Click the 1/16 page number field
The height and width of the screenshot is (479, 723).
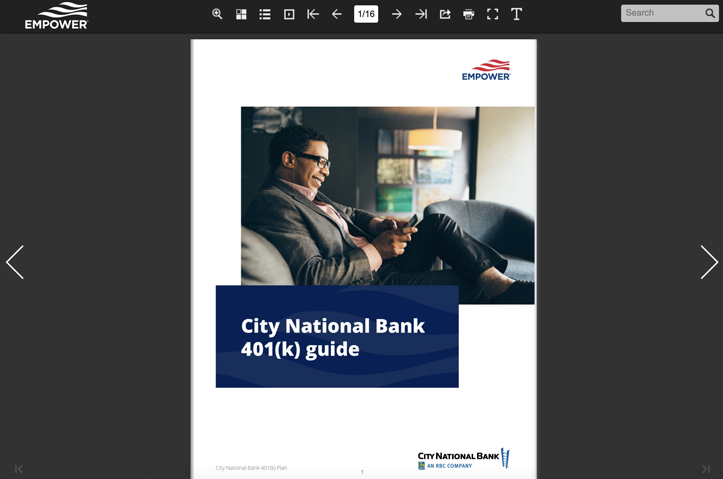[366, 14]
